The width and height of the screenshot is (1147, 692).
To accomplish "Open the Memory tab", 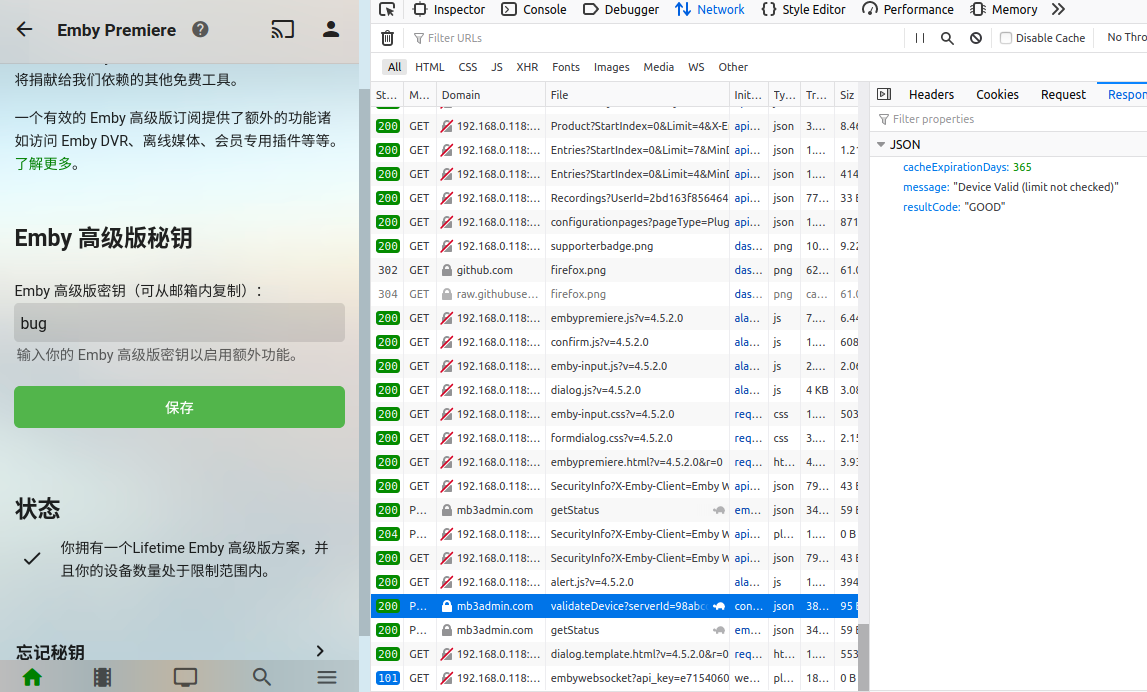I will (1004, 10).
